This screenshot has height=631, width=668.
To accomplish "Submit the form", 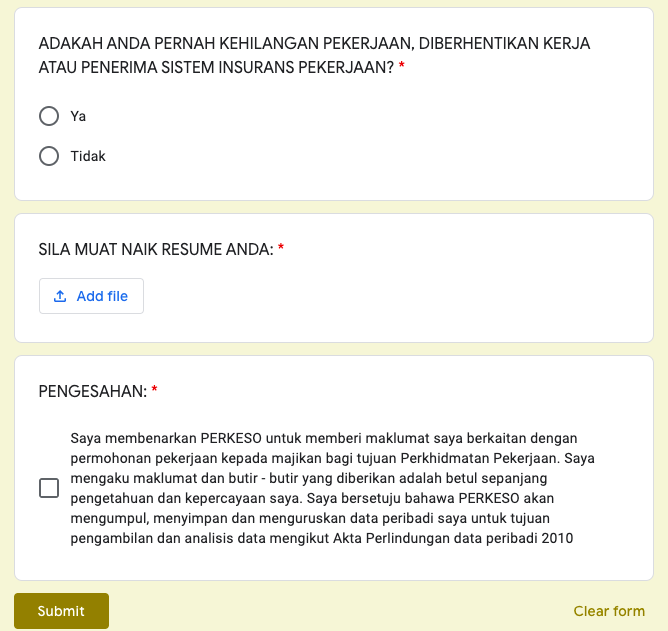I will pyautogui.click(x=61, y=611).
